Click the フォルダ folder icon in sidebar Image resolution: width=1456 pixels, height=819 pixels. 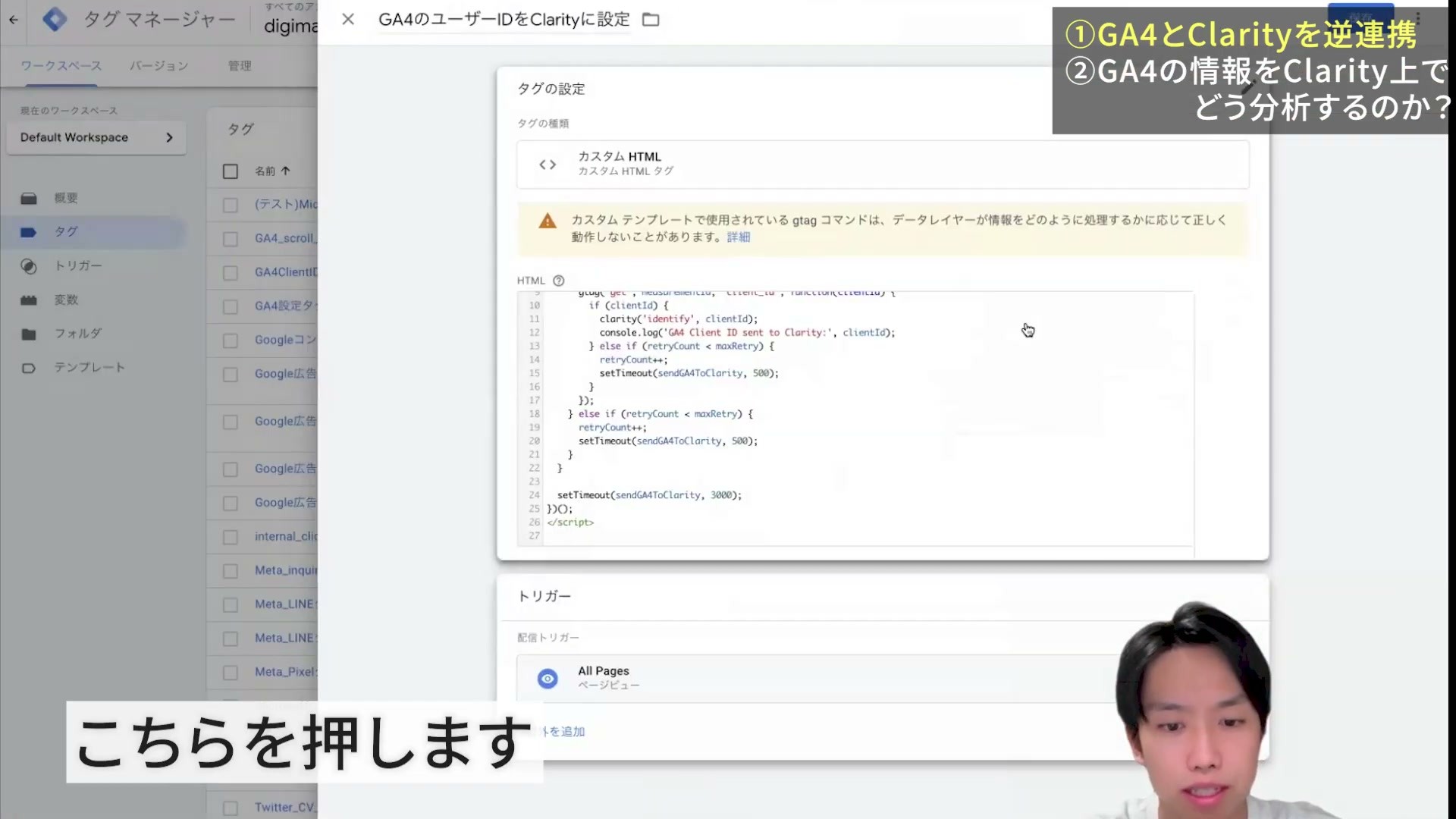(x=29, y=334)
